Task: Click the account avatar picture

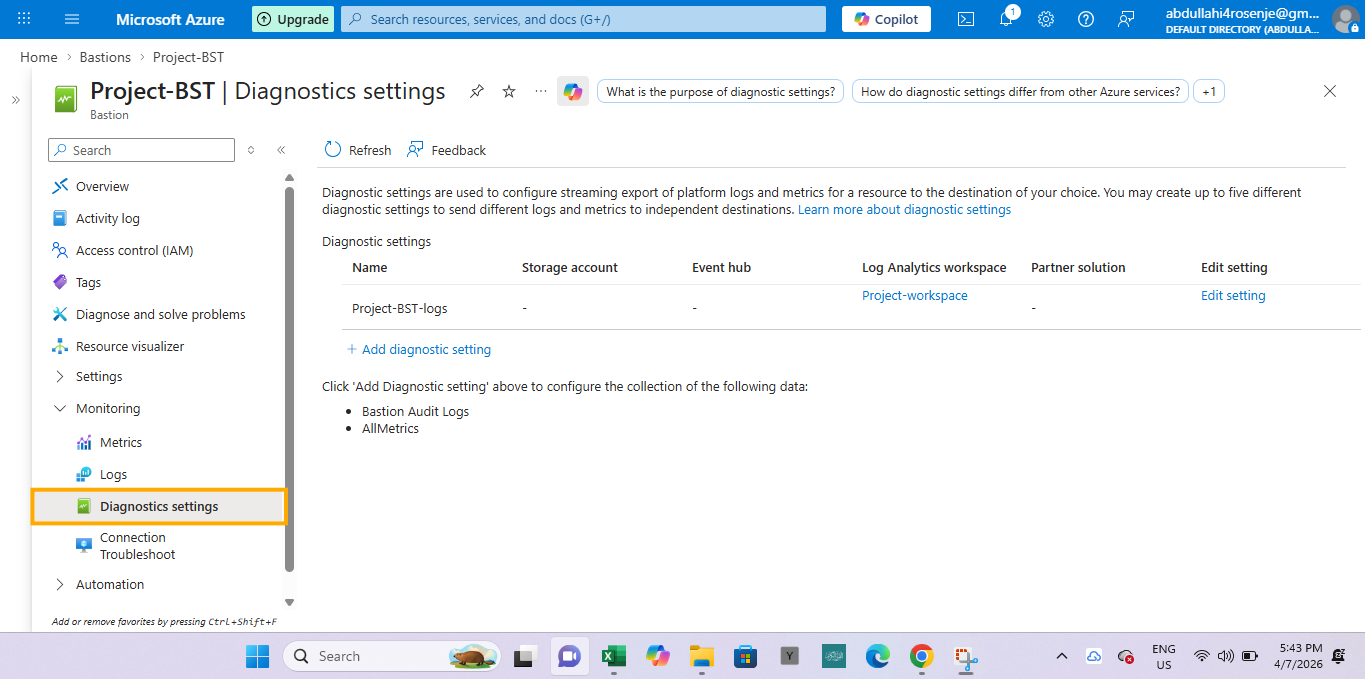Action: (x=1345, y=19)
